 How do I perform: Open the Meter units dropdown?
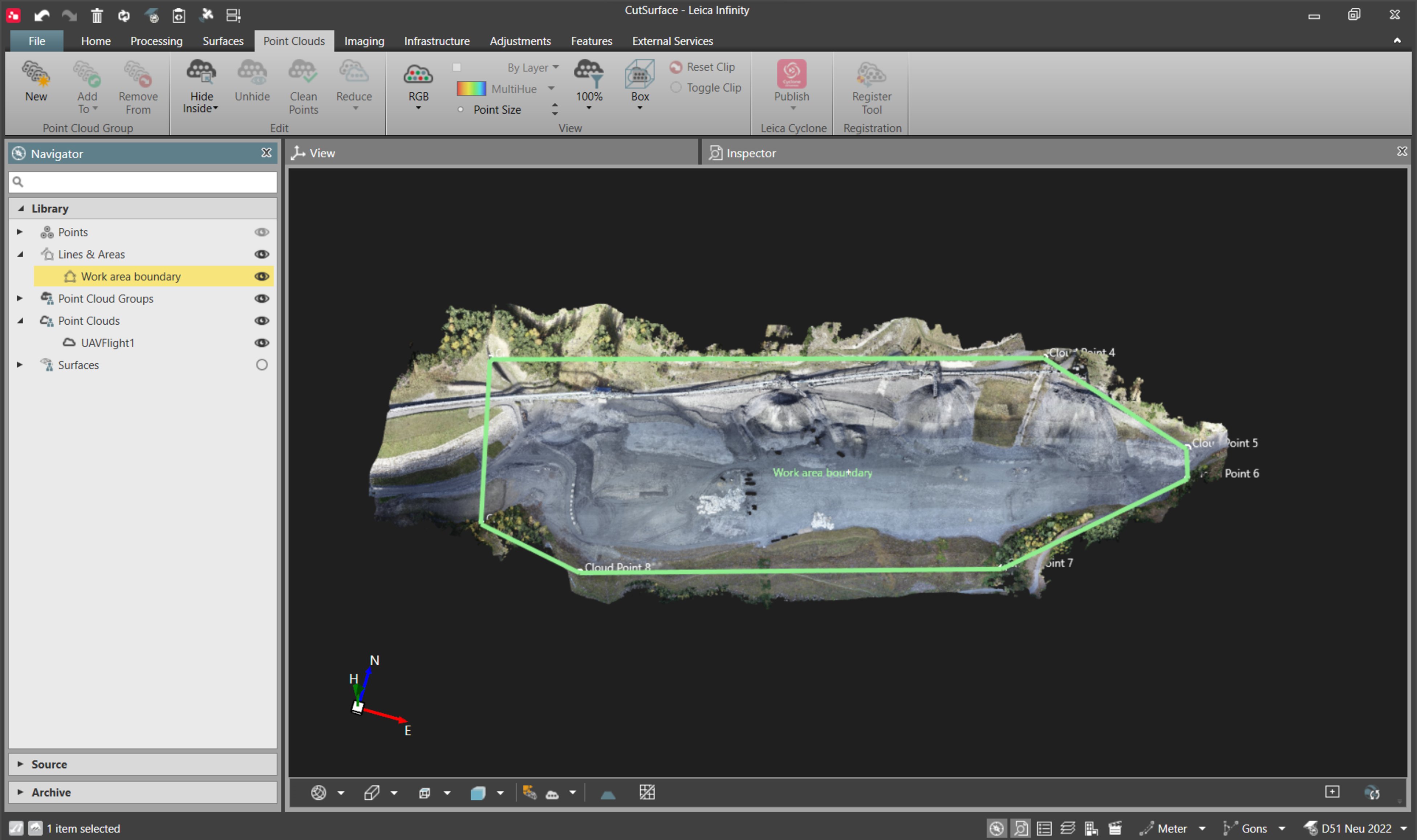pyautogui.click(x=1202, y=829)
